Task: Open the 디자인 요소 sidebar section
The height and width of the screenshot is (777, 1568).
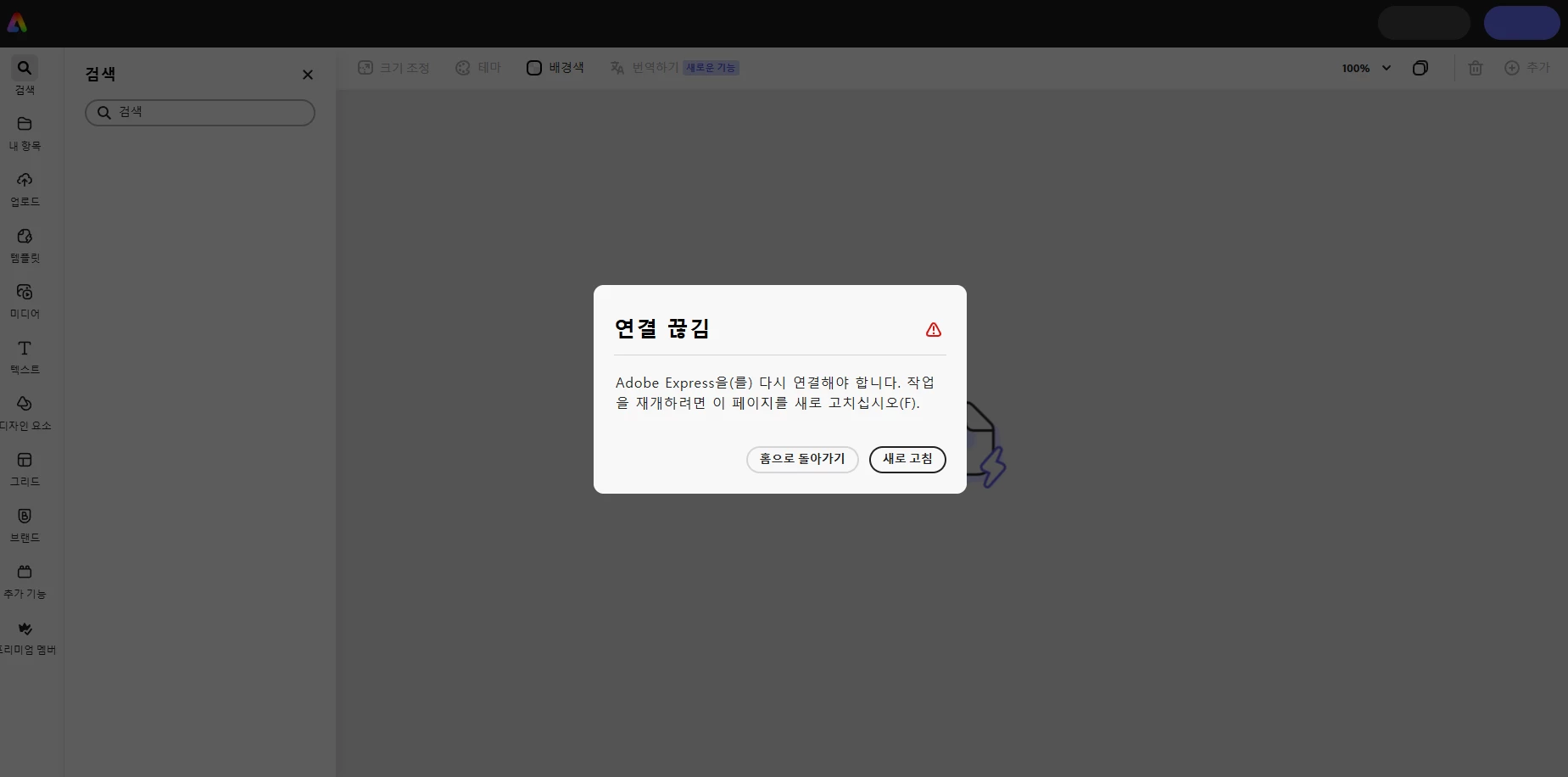Action: (x=25, y=413)
